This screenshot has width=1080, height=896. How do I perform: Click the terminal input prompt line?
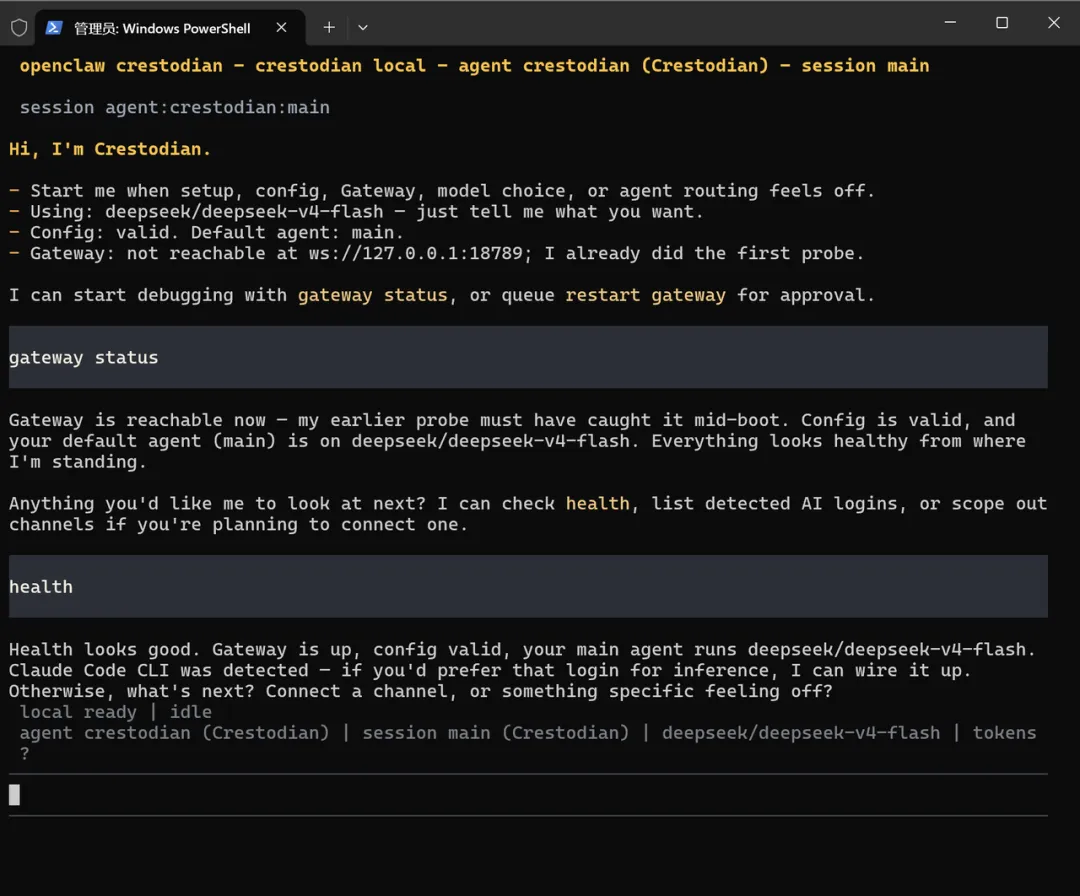(x=528, y=795)
